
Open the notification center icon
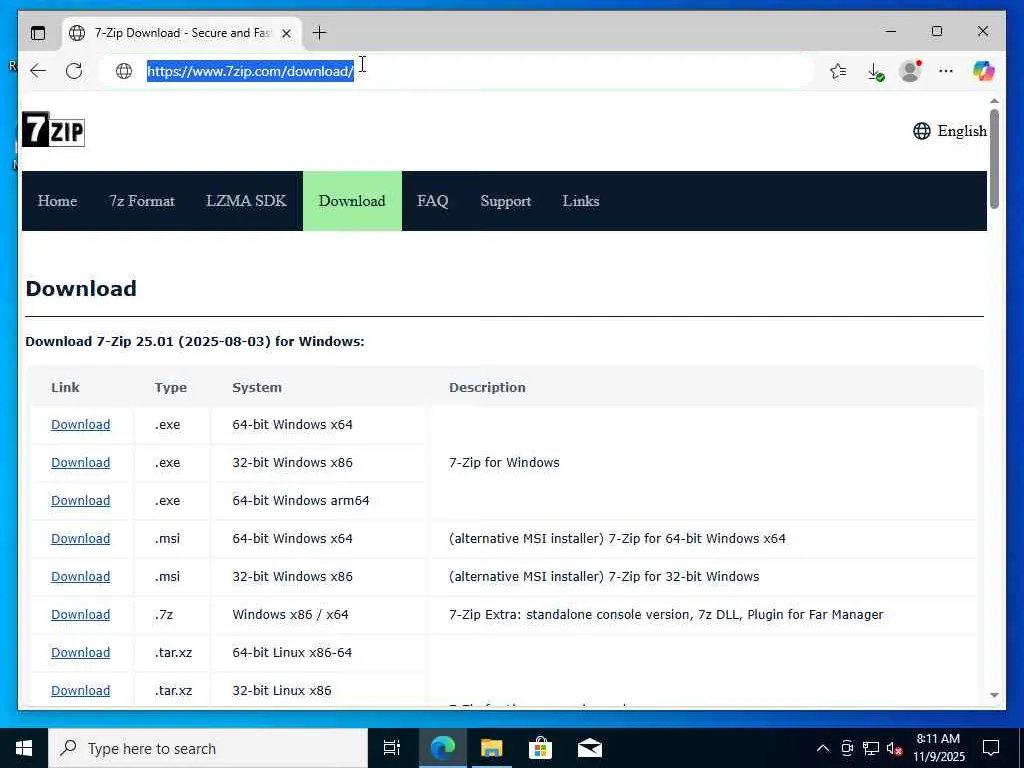(x=991, y=748)
